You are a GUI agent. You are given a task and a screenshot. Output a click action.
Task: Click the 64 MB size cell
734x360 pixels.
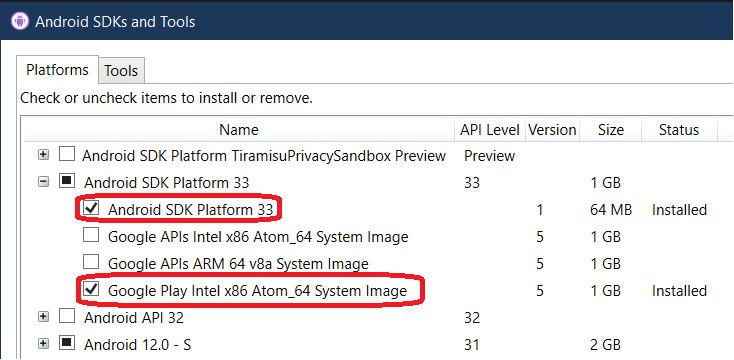(611, 210)
